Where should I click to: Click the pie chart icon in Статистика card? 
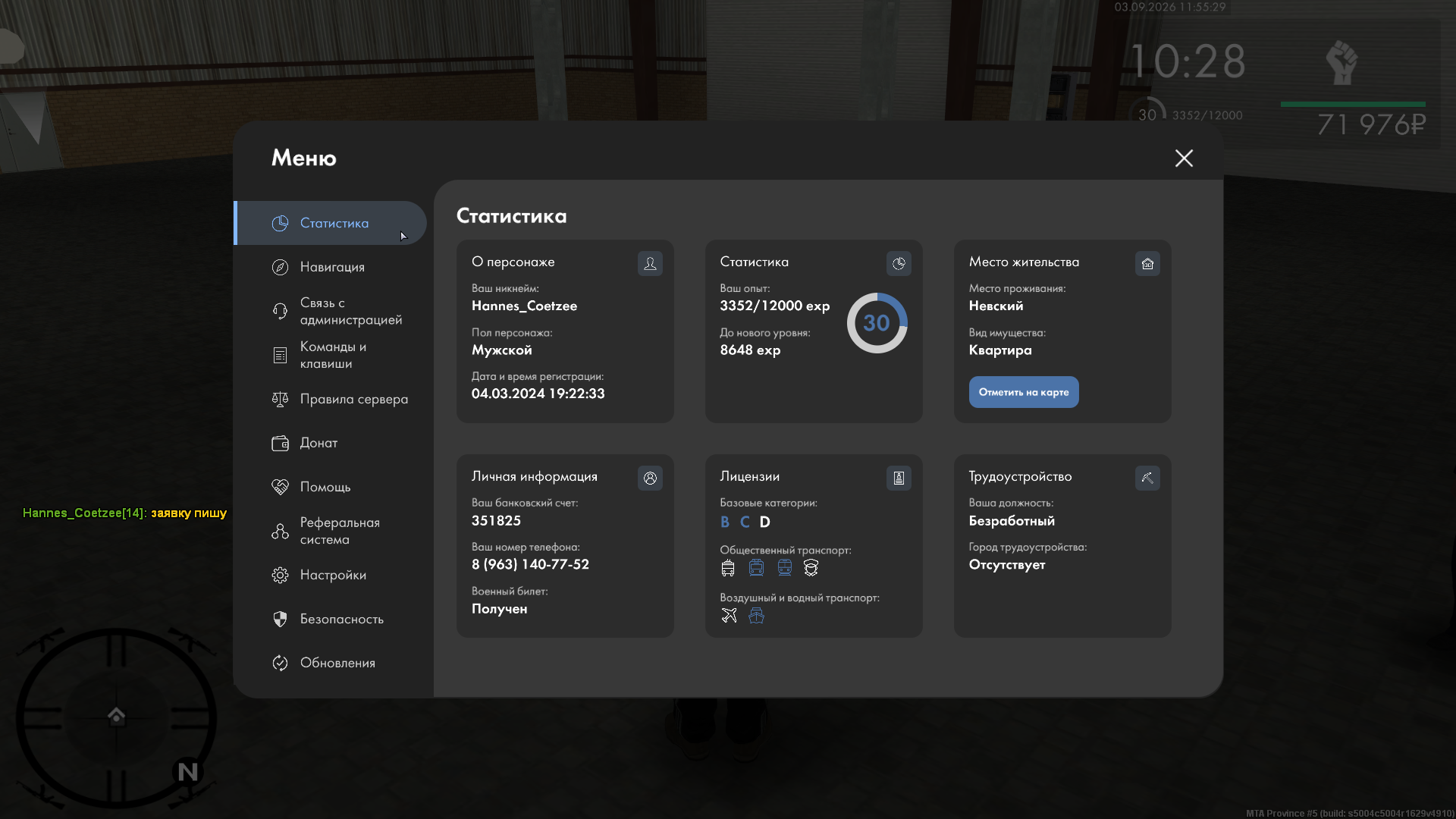(x=899, y=263)
